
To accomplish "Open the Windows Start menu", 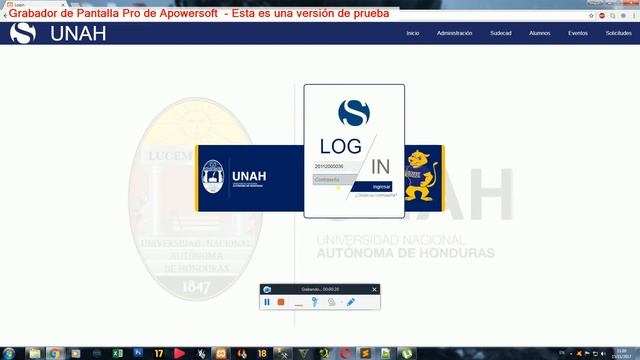I will pos(9,353).
